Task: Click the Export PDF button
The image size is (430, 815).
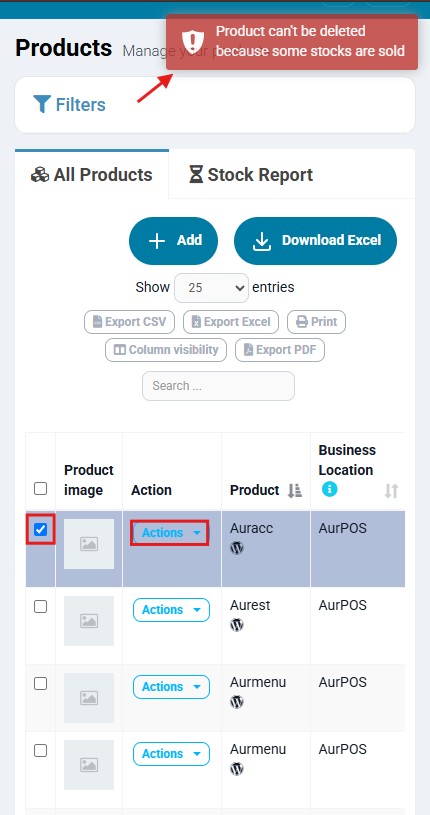Action: click(280, 350)
